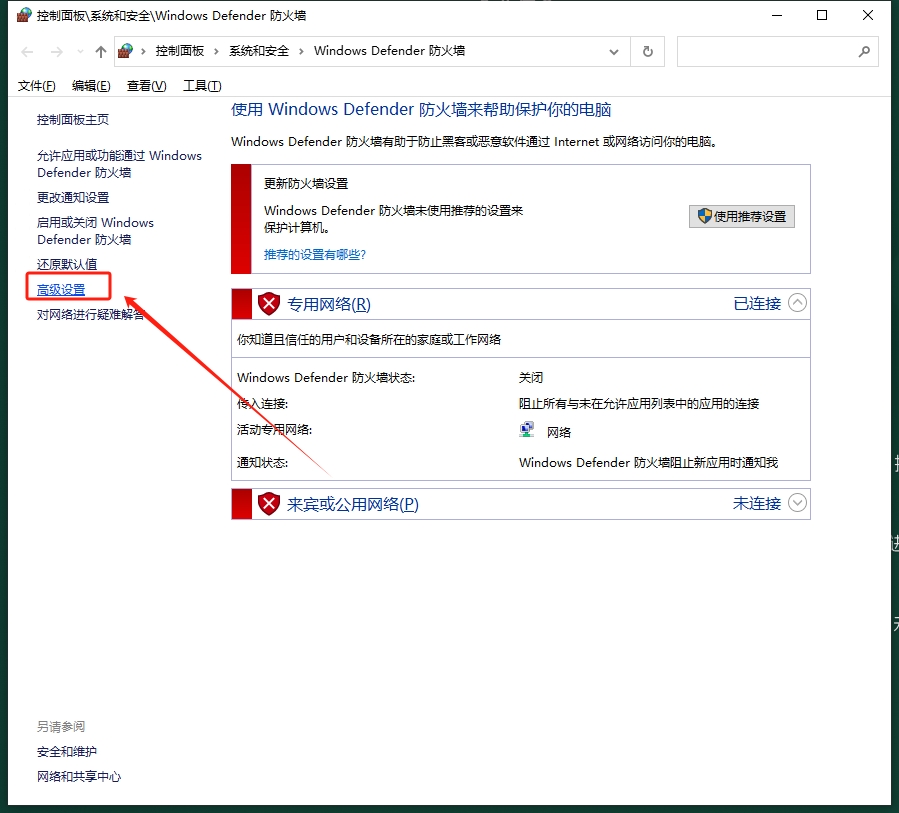The width and height of the screenshot is (899, 813).
Task: Open the 工具(T) menu
Action: tap(202, 86)
